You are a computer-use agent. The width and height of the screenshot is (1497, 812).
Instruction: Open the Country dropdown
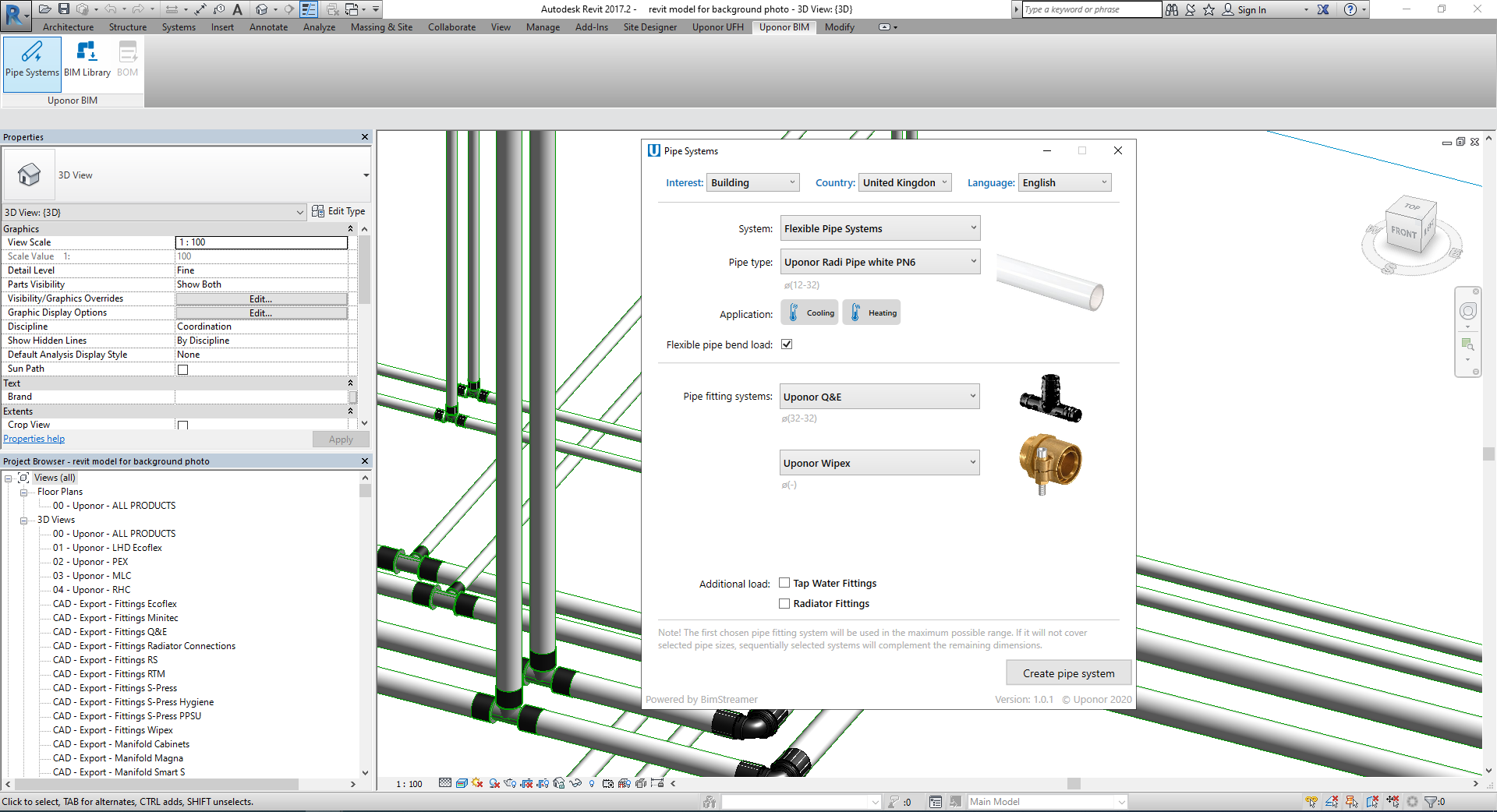pos(904,182)
